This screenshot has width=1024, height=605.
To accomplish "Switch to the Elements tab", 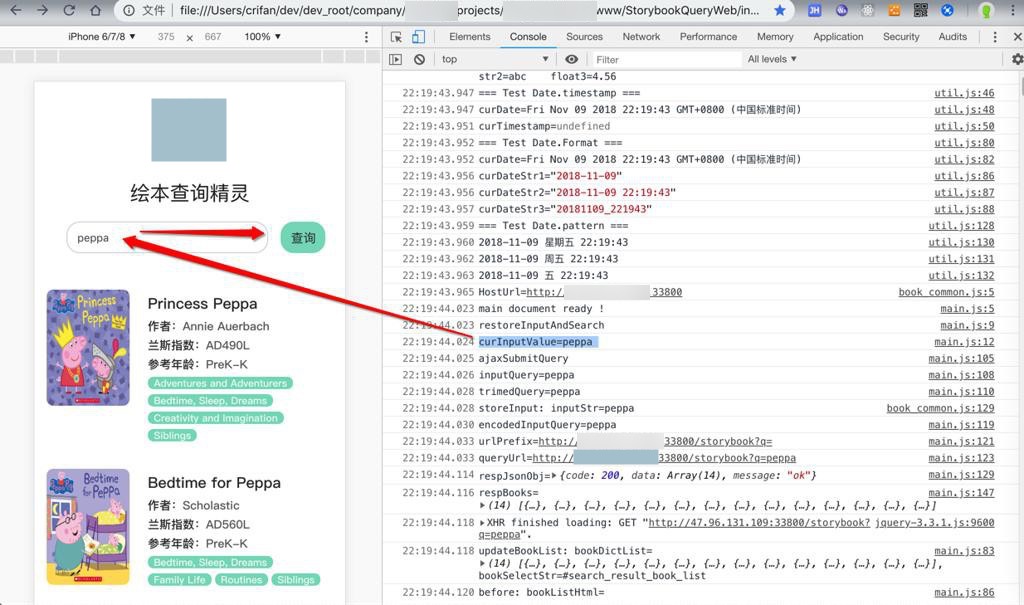I will tap(470, 37).
